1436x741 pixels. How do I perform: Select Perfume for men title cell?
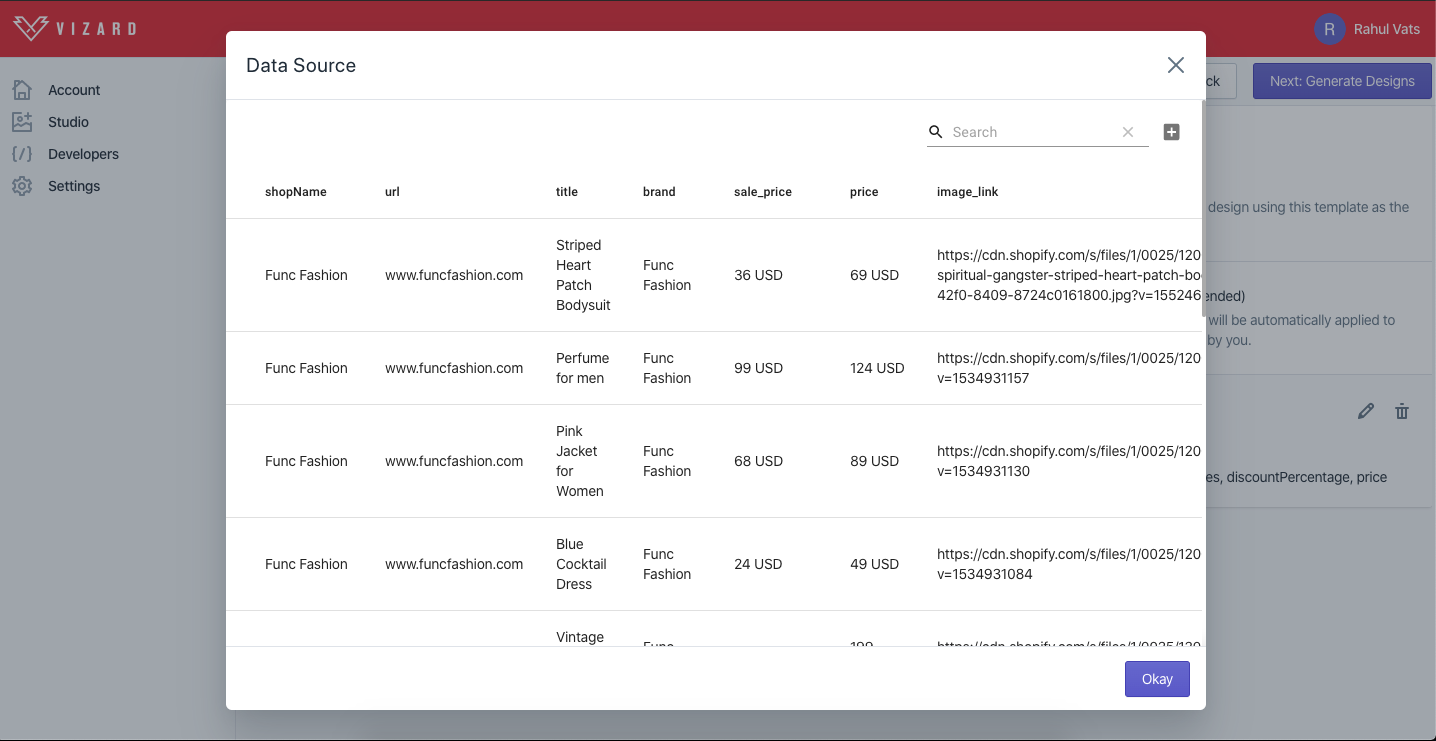[582, 368]
